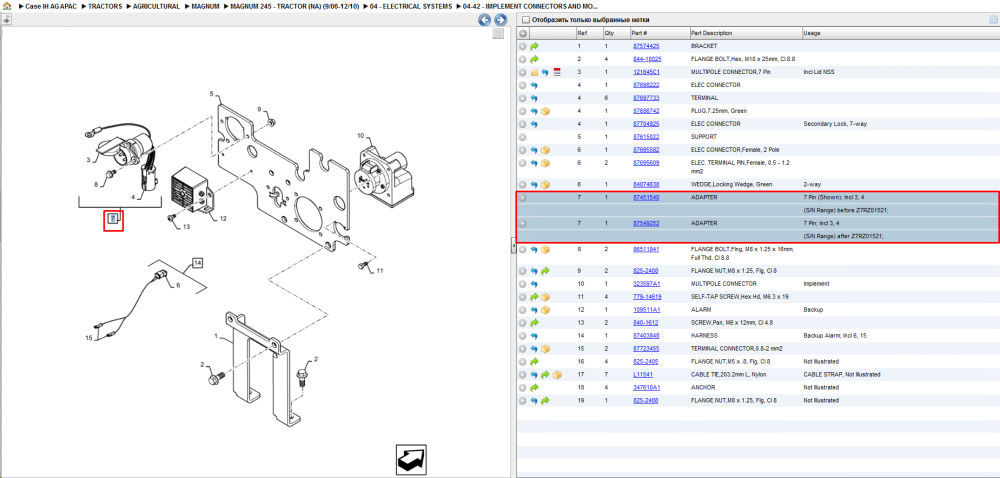The image size is (1000, 478).
Task: Go to the previous illustration with the left arrow
Action: pyautogui.click(x=485, y=20)
